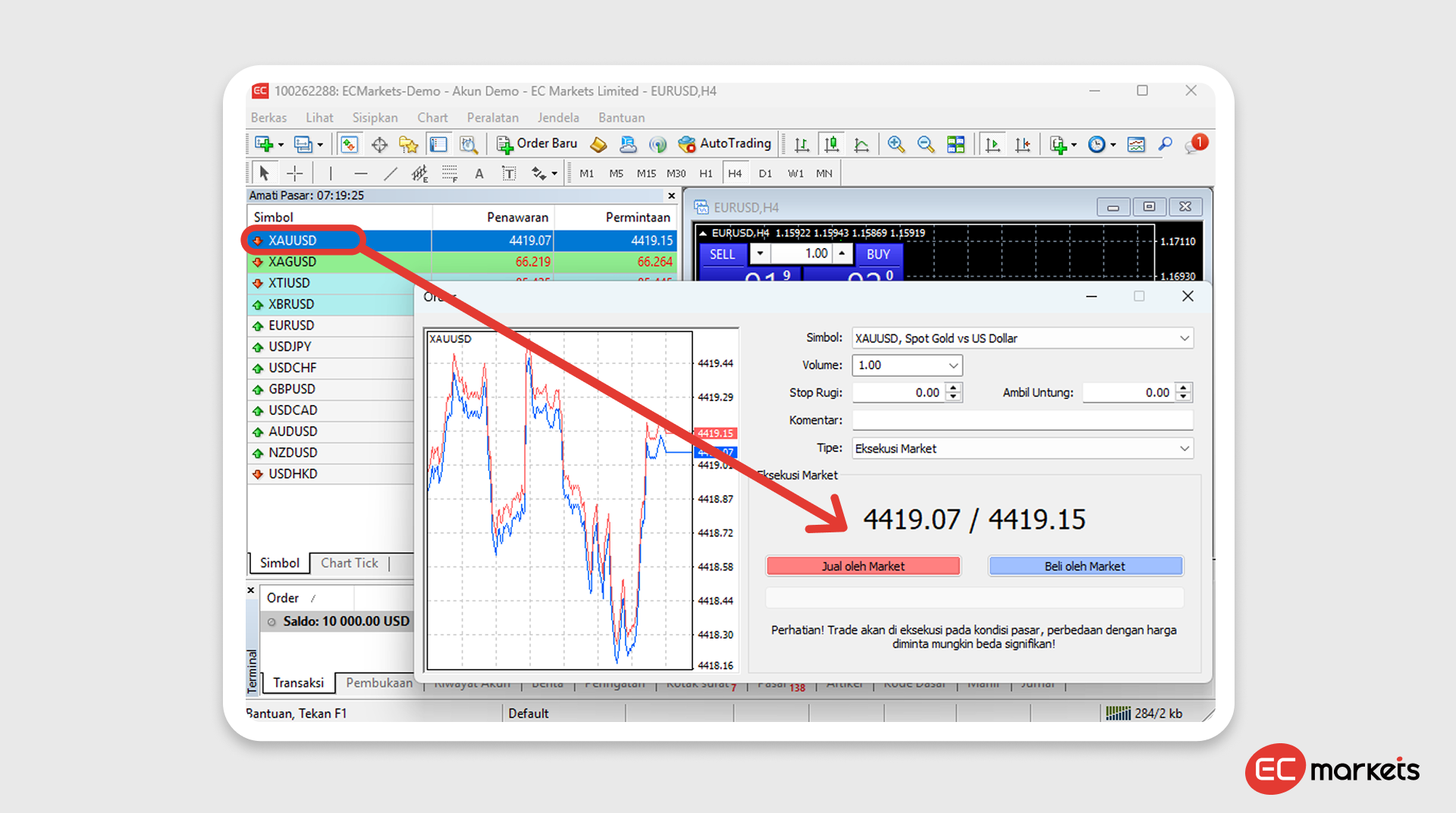This screenshot has width=1456, height=813.
Task: Open the Sisipkan menu
Action: (x=375, y=118)
